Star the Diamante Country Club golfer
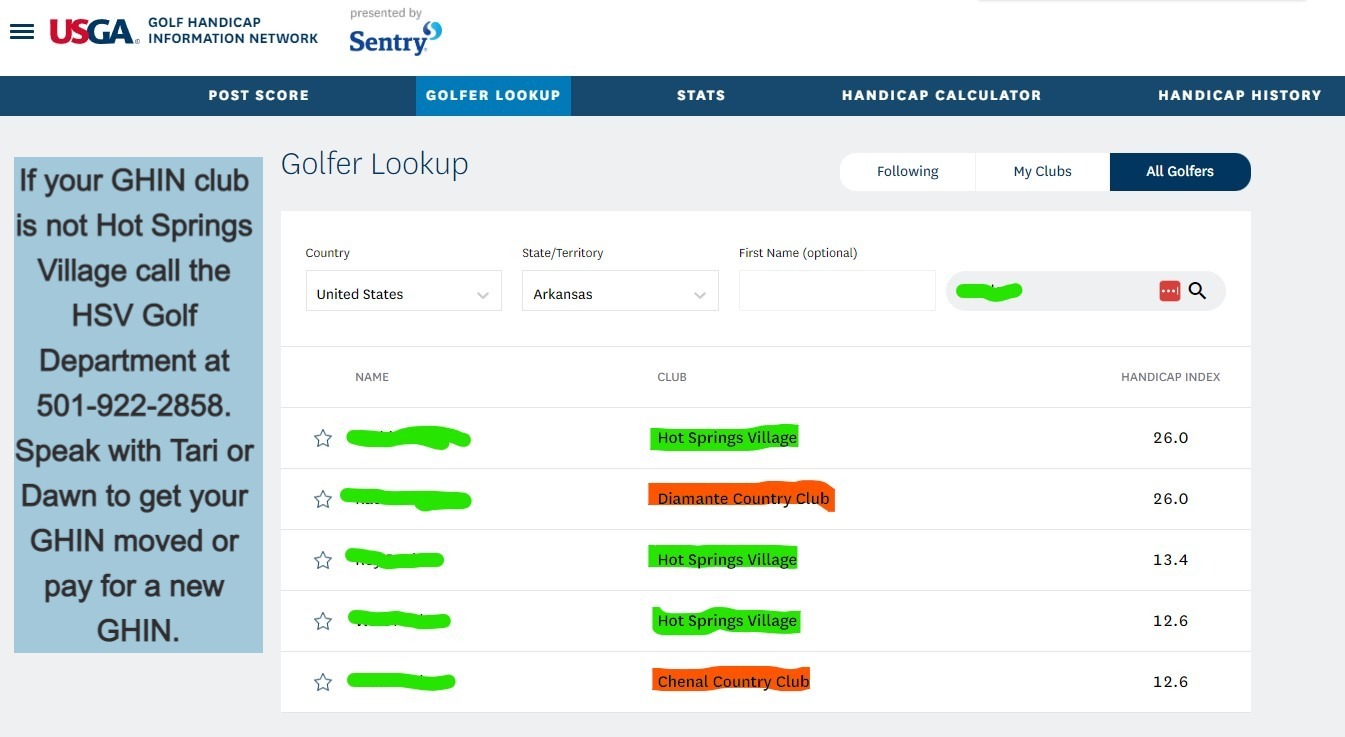 [x=323, y=499]
